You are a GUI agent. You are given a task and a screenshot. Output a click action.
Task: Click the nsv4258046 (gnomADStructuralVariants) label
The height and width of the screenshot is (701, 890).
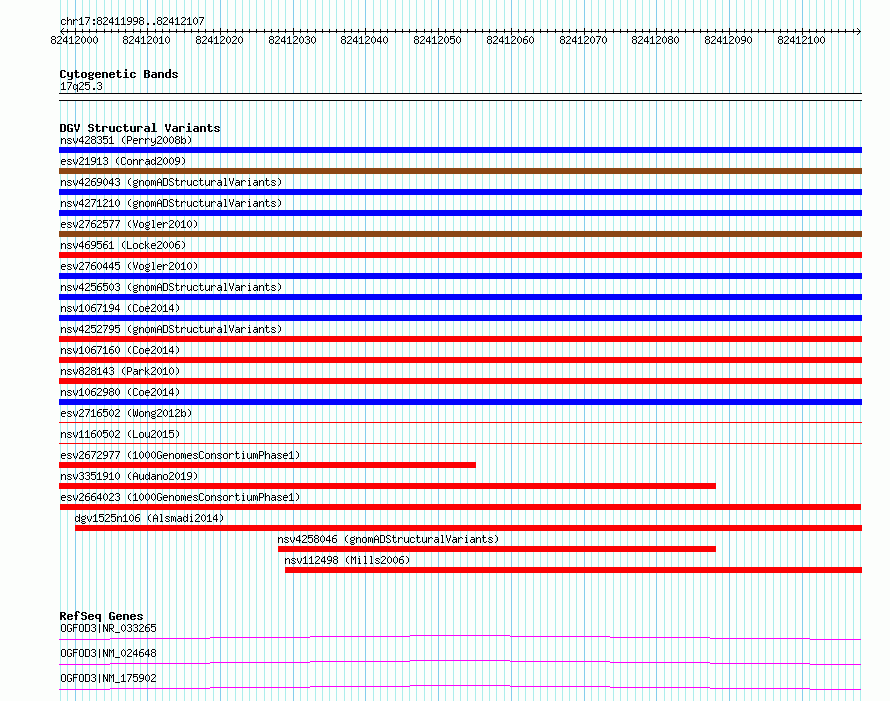click(388, 539)
